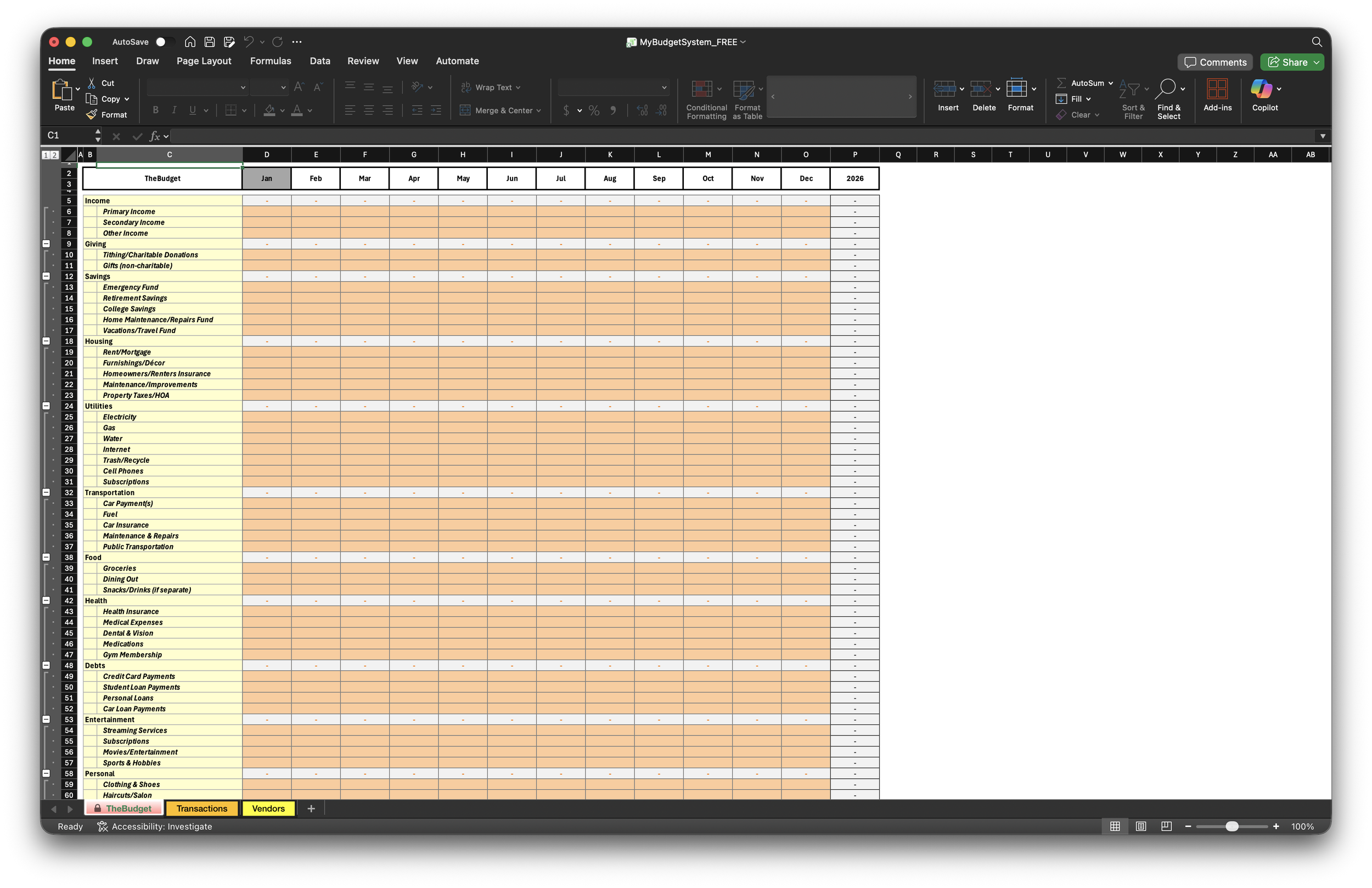Open the Transactions sheet tab

tap(202, 808)
